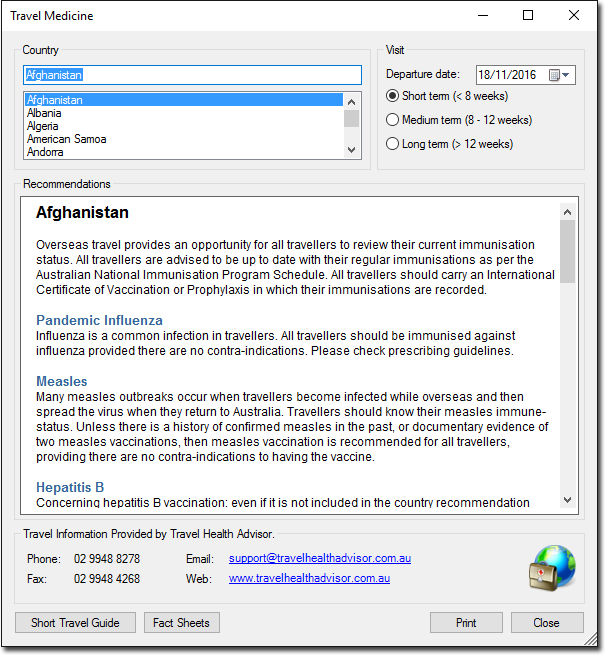605x655 pixels.
Task: Click the recommendations scroll down arrow
Action: coord(567,500)
